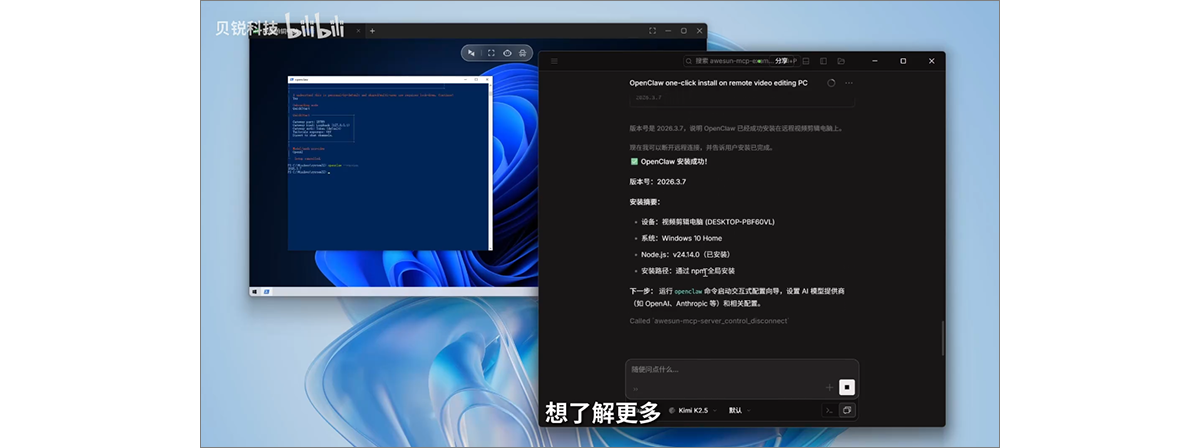Click the round third icon in remote toolbar

[x=507, y=53]
